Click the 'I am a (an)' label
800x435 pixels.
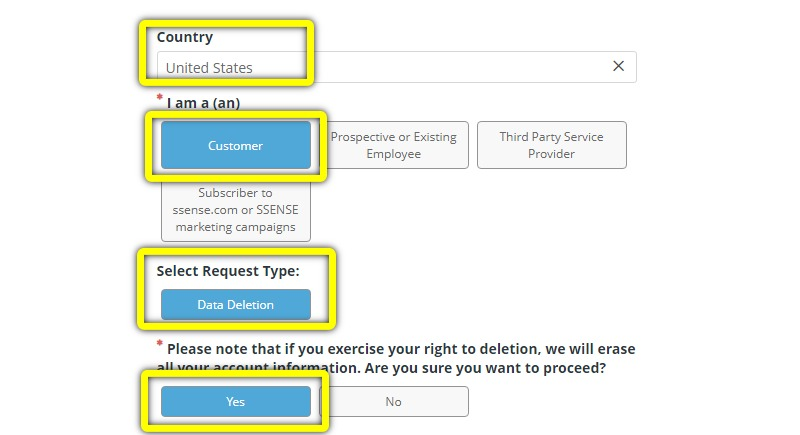coord(204,103)
